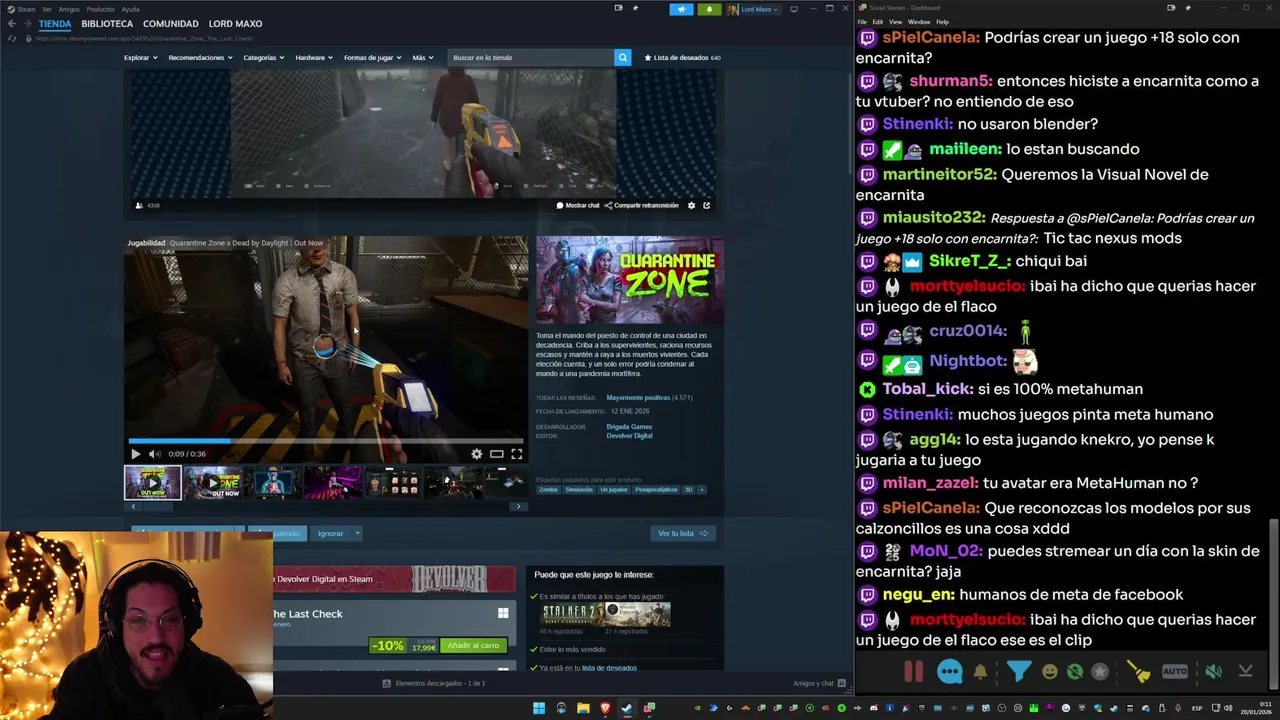Viewport: 1280px width, 720px height.
Task: Click the yellow smiley emoji icon
Action: (1049, 672)
